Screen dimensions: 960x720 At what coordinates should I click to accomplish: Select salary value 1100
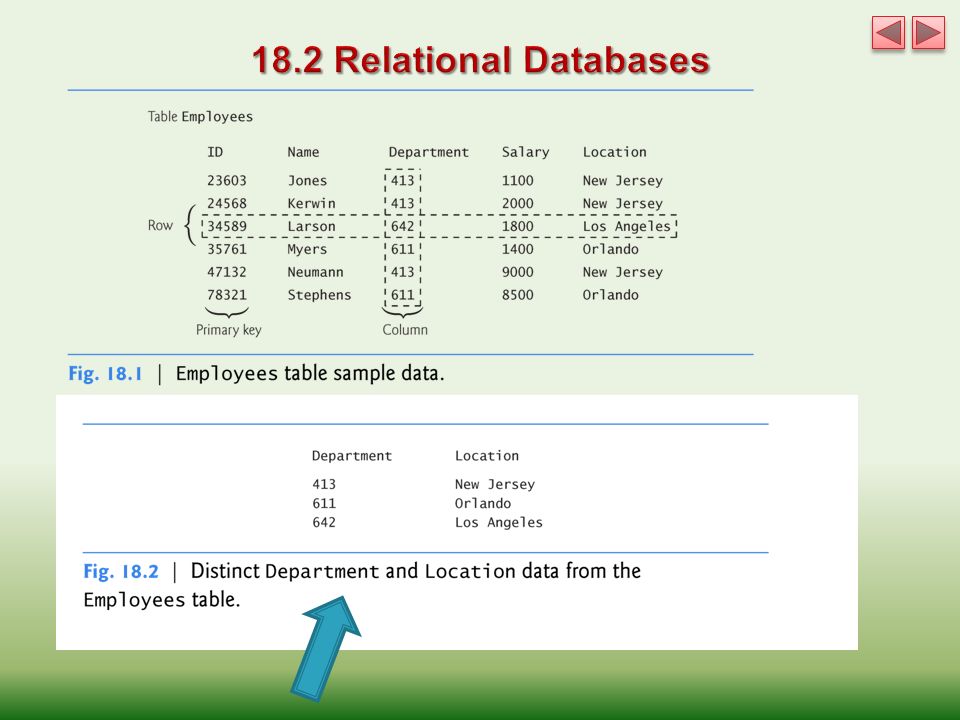coord(517,181)
